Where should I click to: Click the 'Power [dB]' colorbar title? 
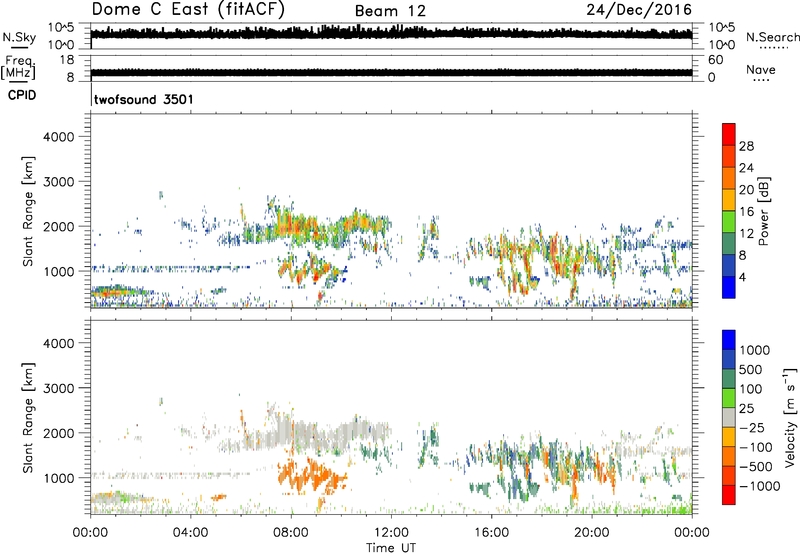click(763, 211)
